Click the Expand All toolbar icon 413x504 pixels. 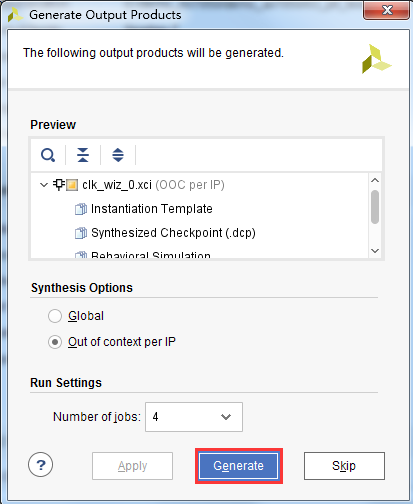(118, 155)
